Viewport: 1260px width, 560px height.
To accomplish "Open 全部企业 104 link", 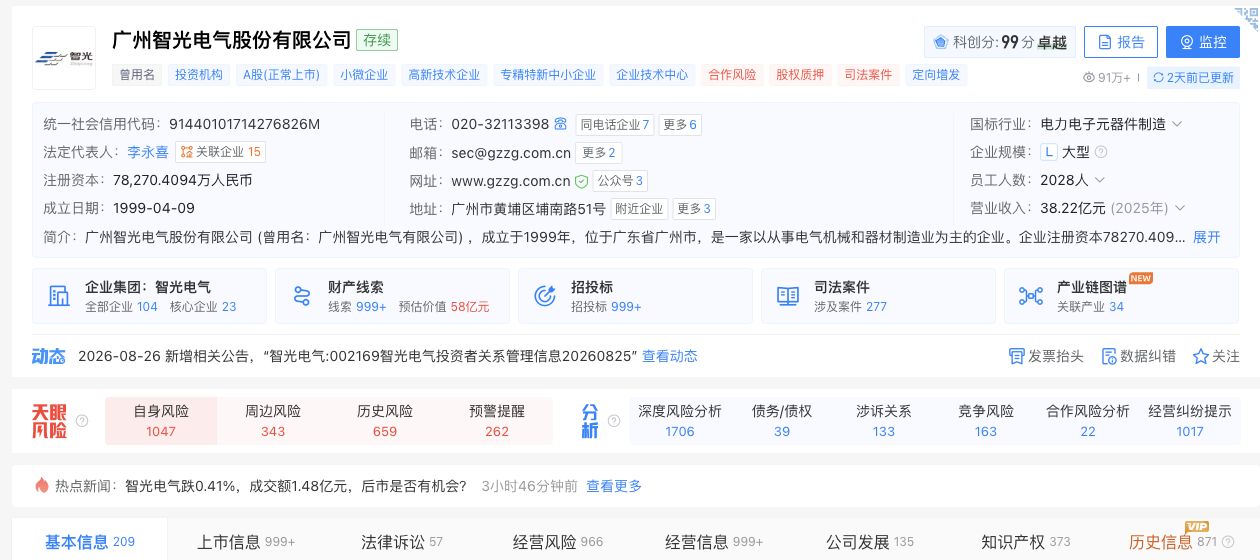I will point(121,306).
